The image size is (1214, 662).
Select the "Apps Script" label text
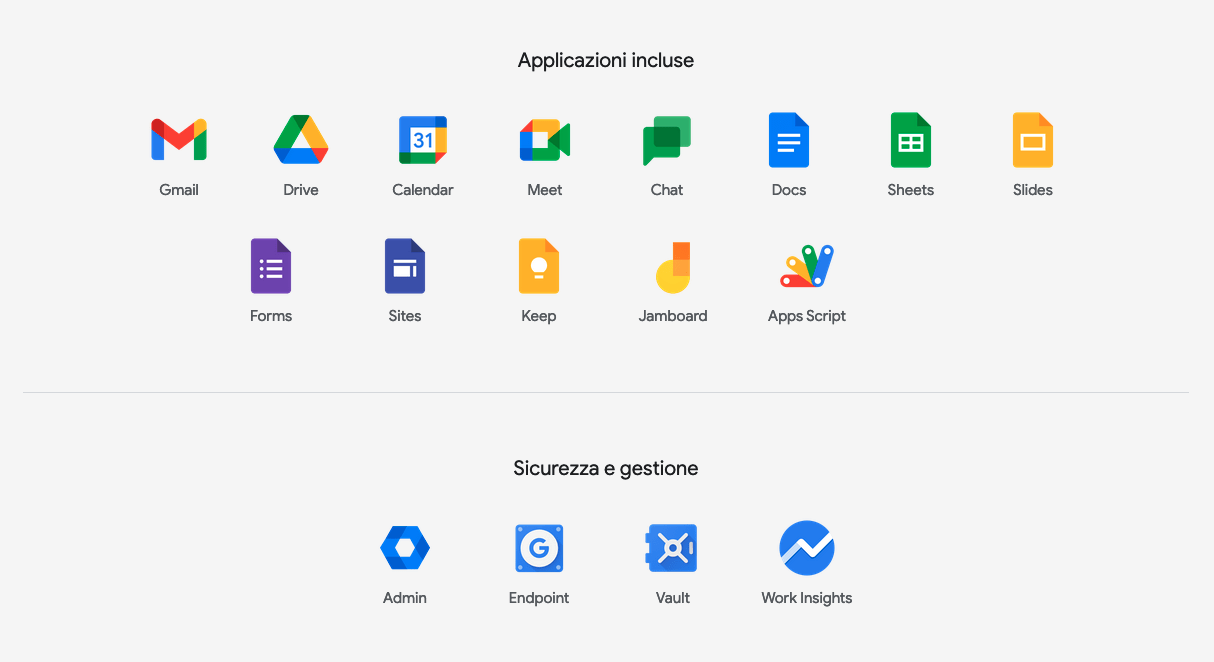(807, 316)
